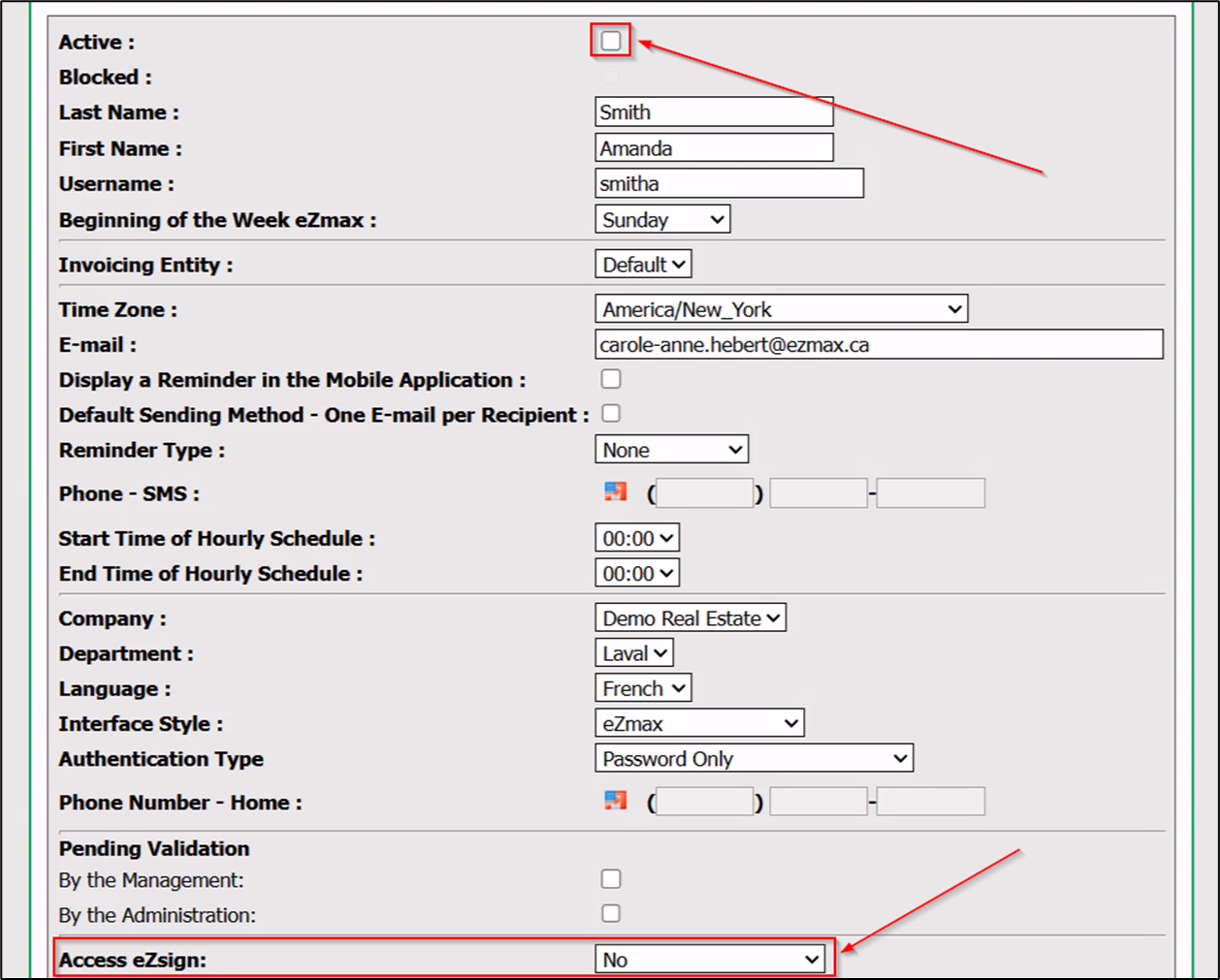Open the Beginning of the Week dropdown
The image size is (1220, 980).
point(662,219)
